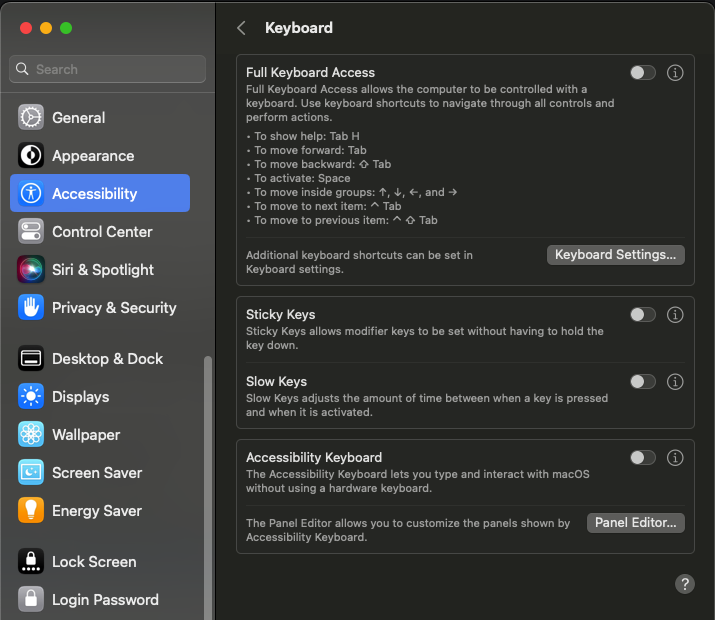
Task: Select Displays in the sidebar
Action: click(x=80, y=396)
